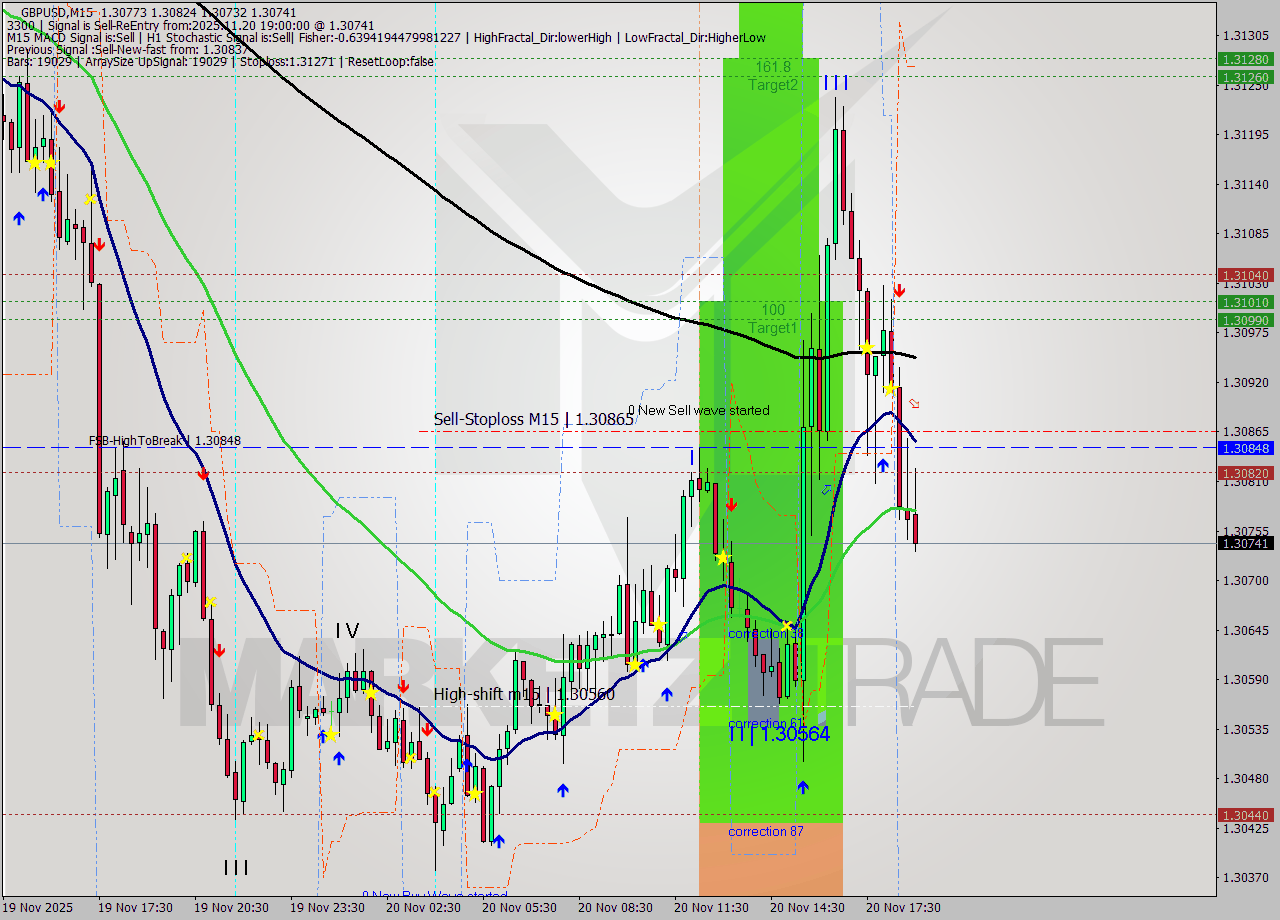Screen dimensions: 1280x920
Task: Select the blue buy arrow below the correction 87 zone
Action: [x=803, y=788]
